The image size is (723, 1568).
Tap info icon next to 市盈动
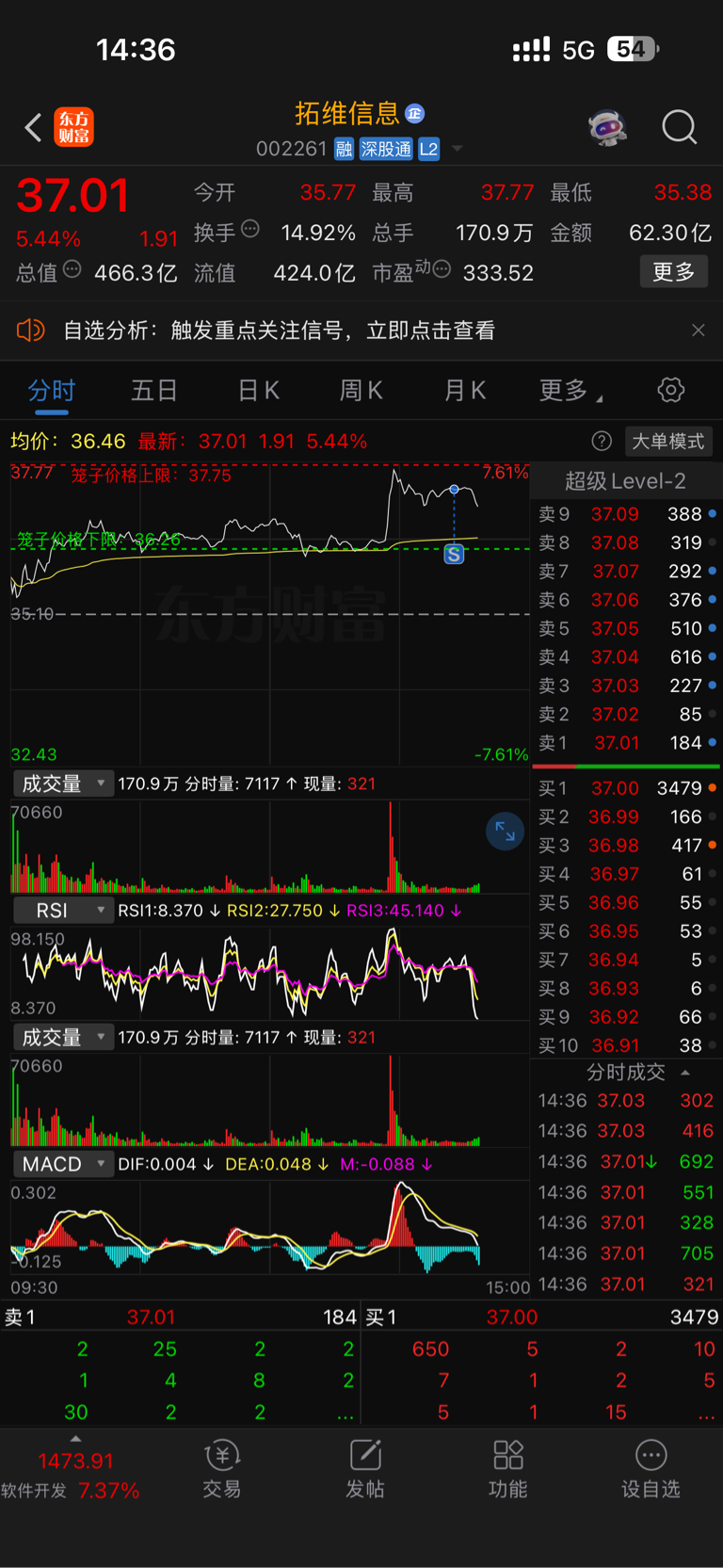tap(442, 269)
